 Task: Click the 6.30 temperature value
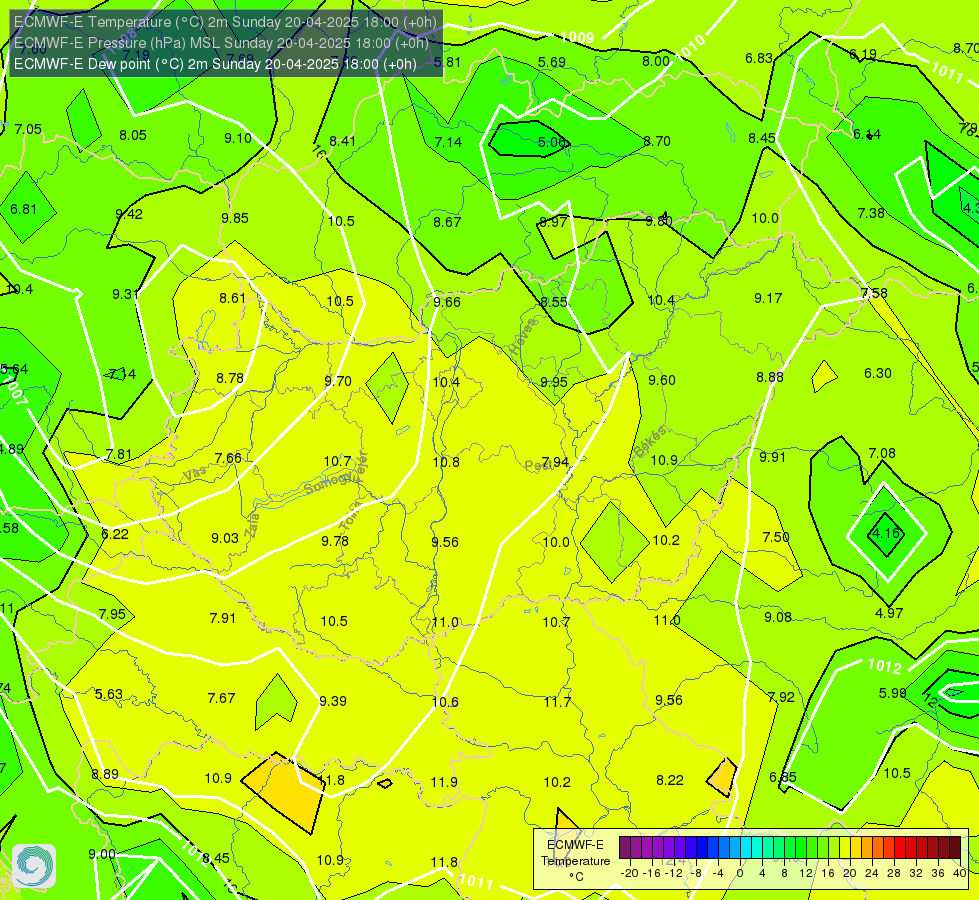coord(877,373)
